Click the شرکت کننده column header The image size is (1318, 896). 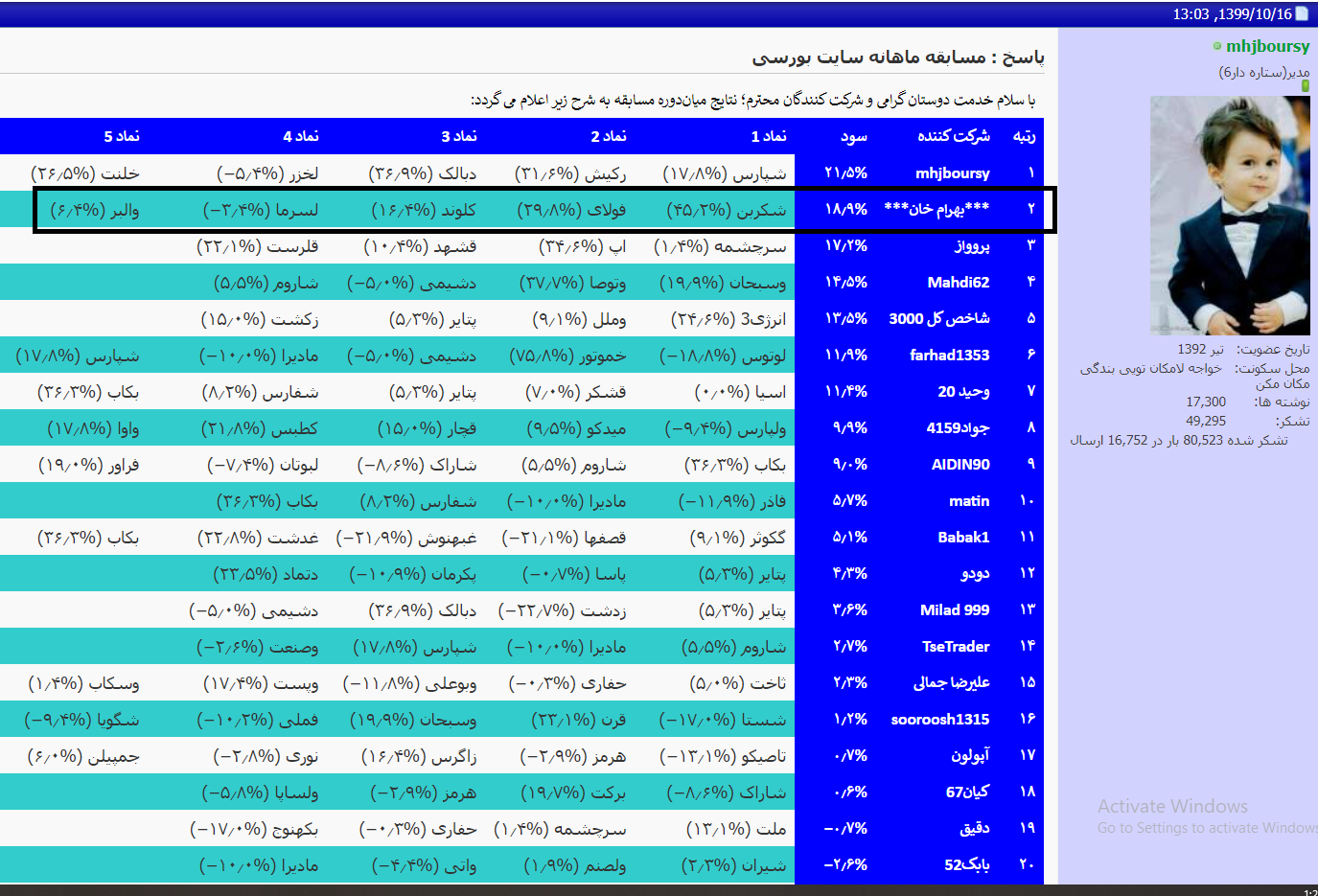(954, 136)
